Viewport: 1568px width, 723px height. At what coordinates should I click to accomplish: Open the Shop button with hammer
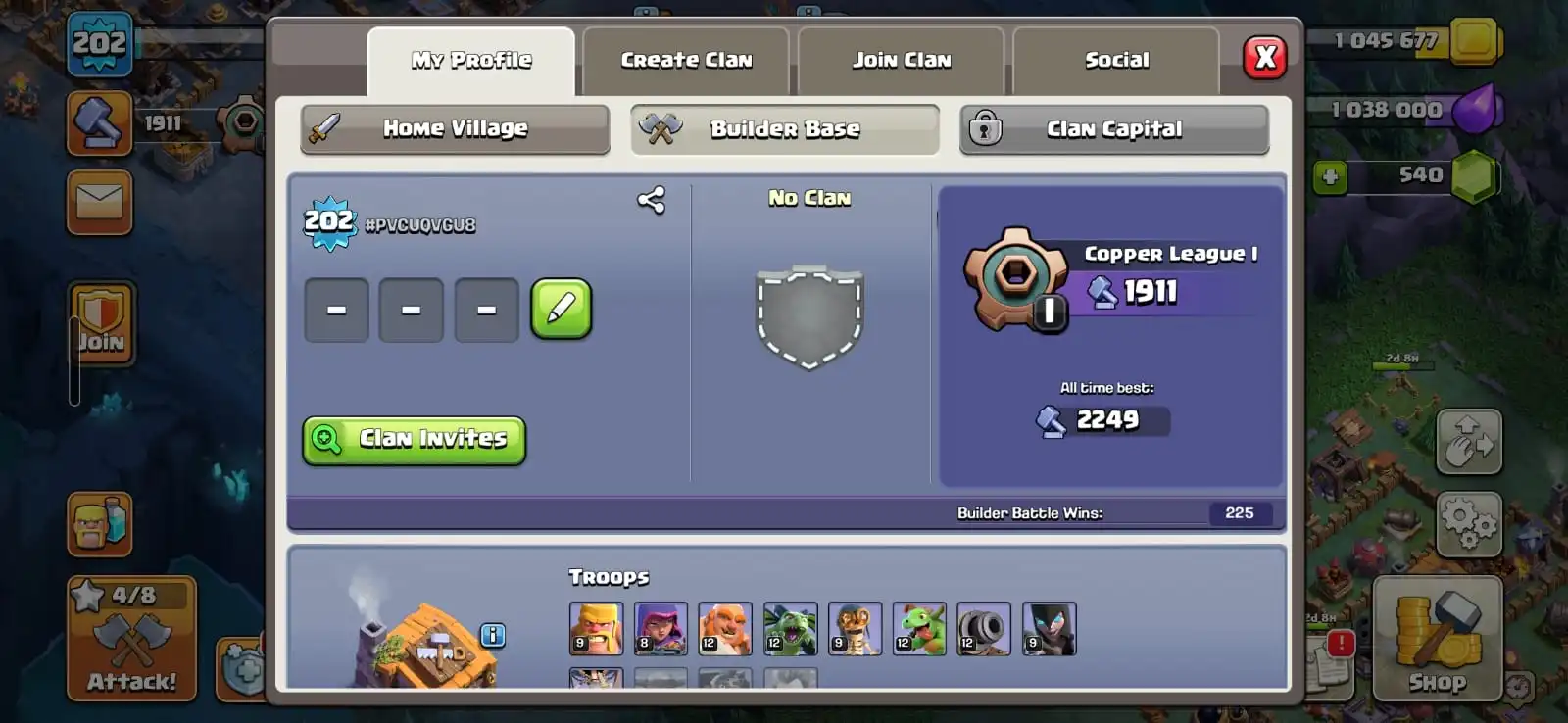click(1438, 638)
